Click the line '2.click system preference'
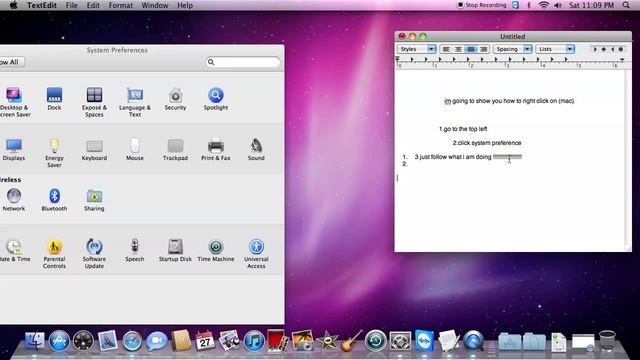 pyautogui.click(x=487, y=143)
